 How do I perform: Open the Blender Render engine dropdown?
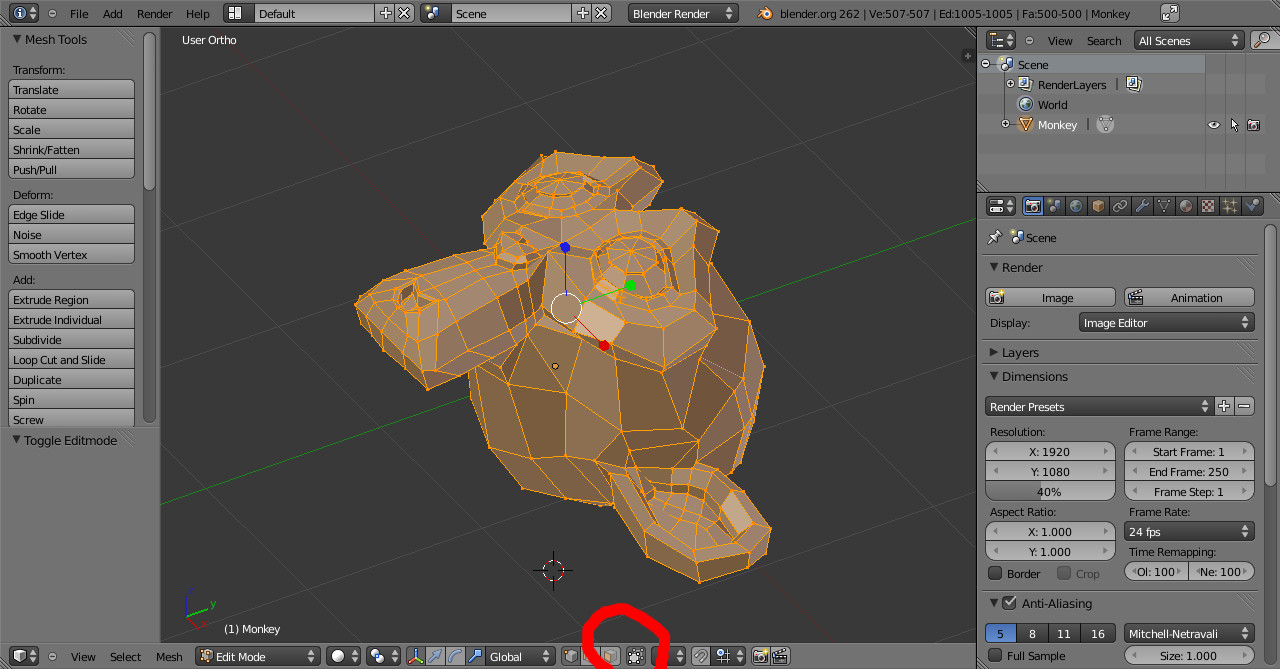(683, 13)
